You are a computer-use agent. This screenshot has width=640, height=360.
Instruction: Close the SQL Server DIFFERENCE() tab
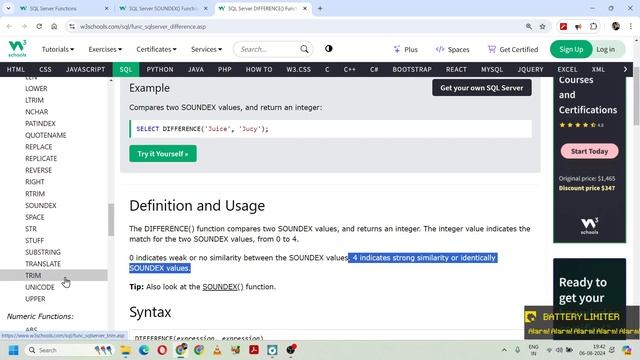305,8
